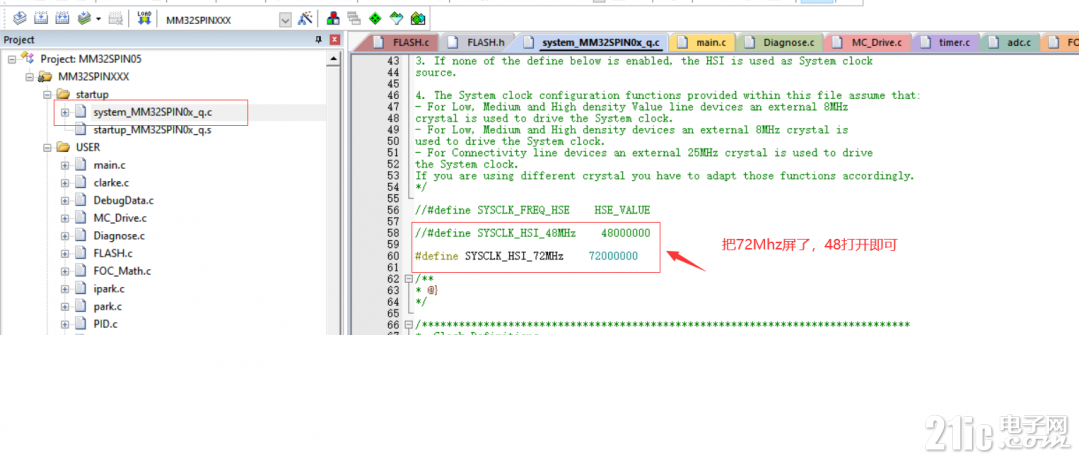1079x458 pixels.
Task: Select the startup folder in project tree
Action: (92, 94)
